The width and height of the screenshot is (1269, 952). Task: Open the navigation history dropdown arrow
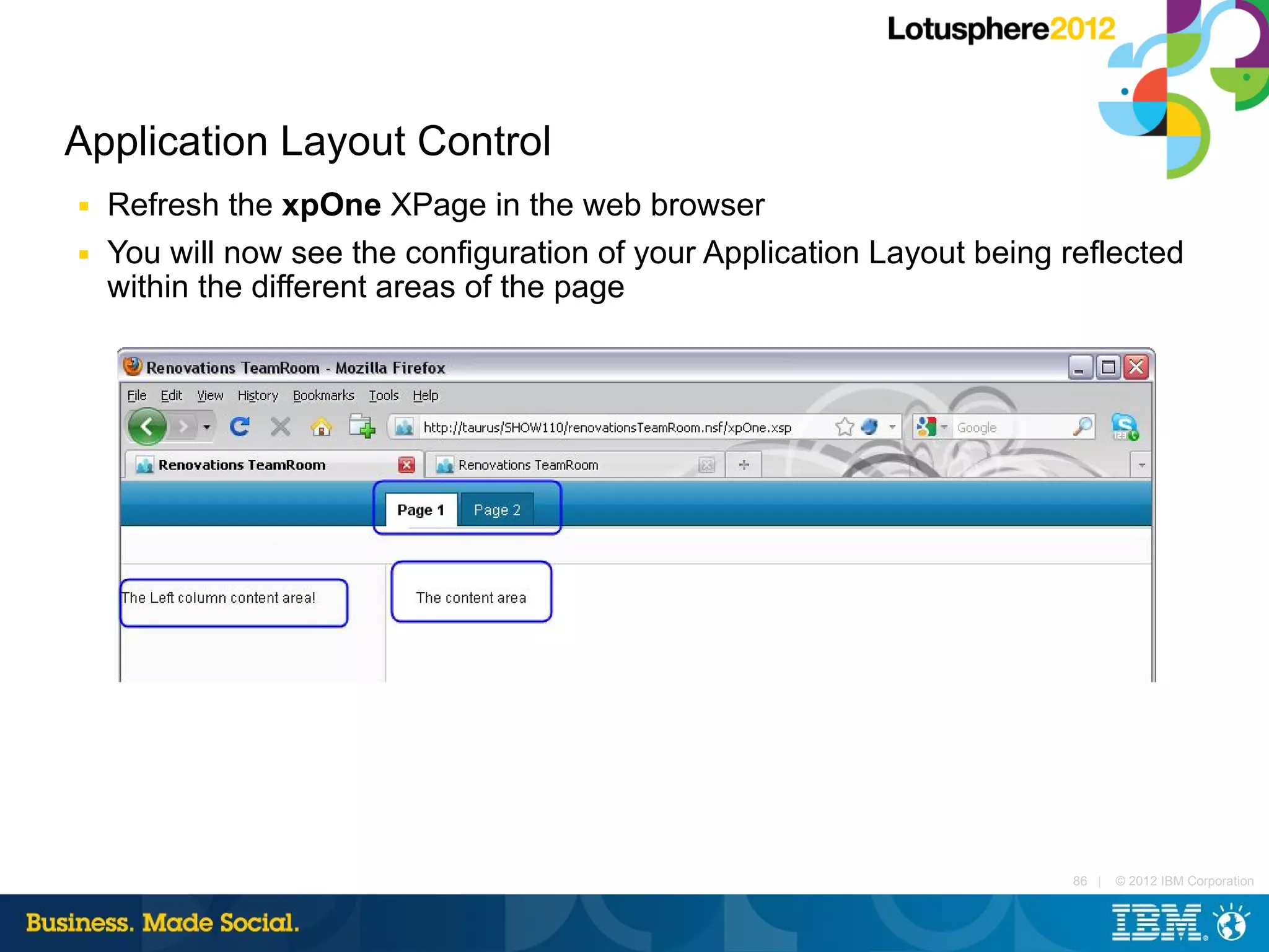207,427
